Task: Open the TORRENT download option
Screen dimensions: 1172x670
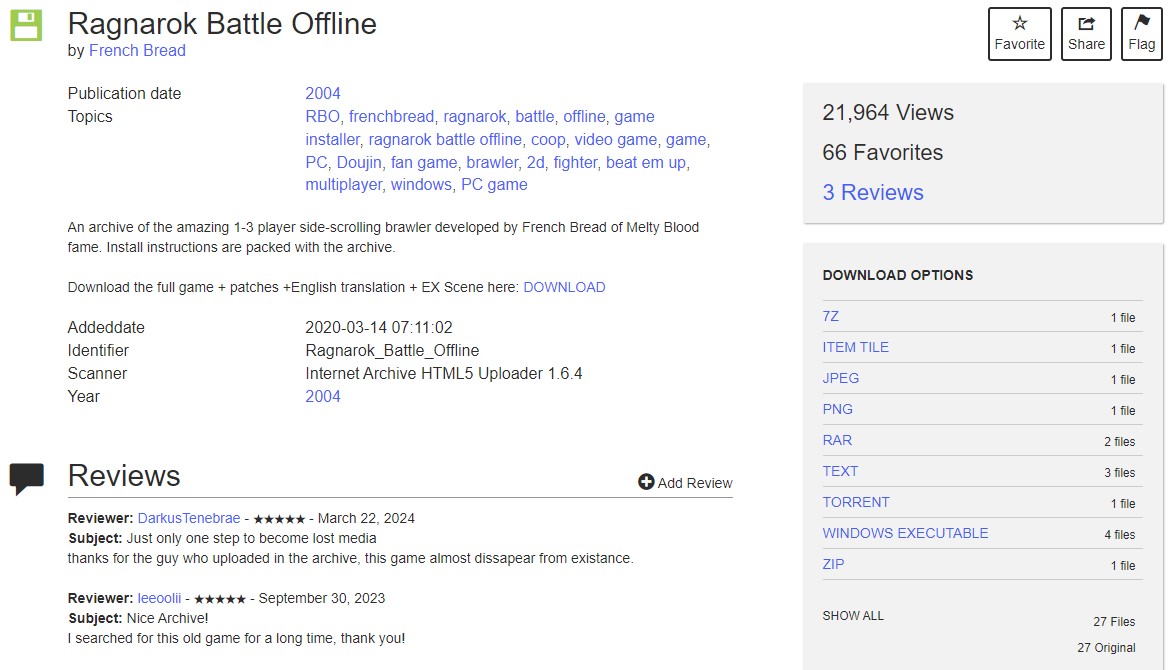Action: click(x=856, y=502)
